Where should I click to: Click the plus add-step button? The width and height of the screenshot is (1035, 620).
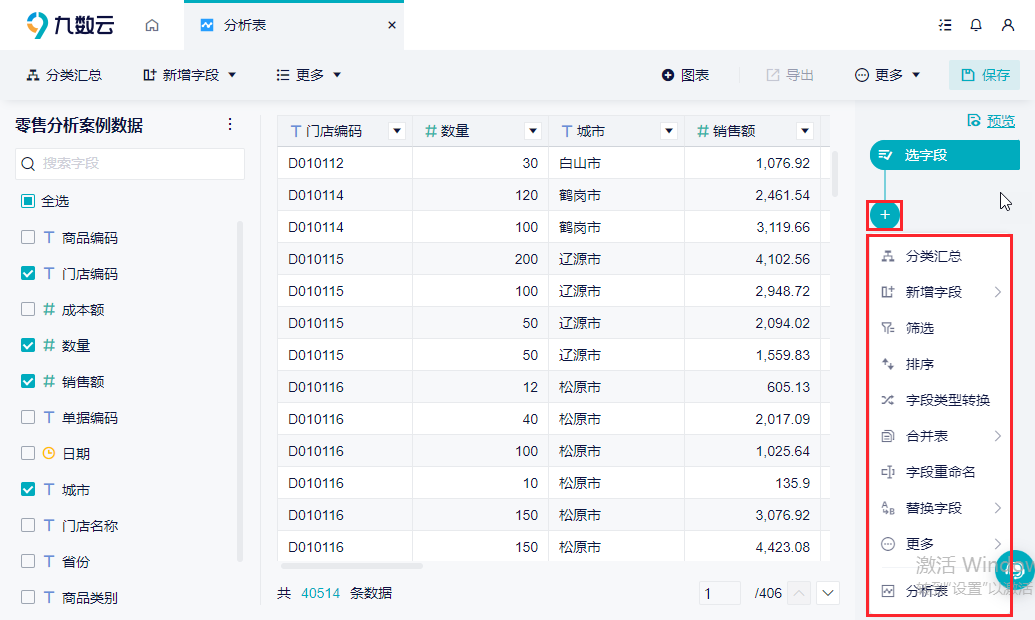pyautogui.click(x=885, y=215)
